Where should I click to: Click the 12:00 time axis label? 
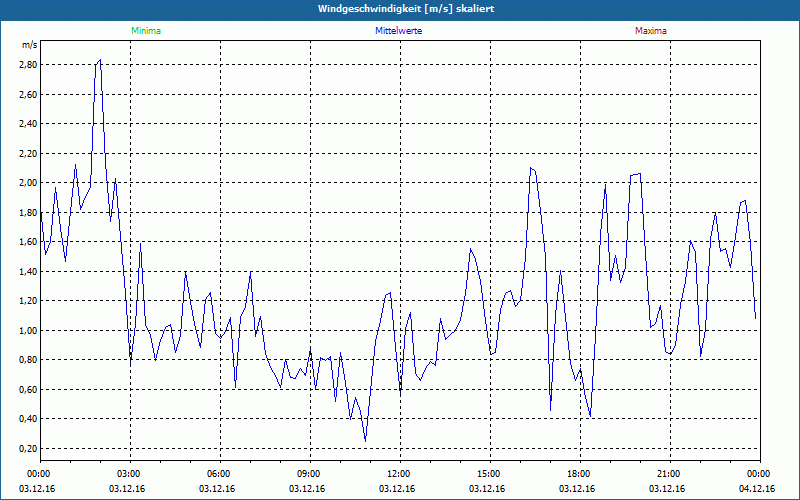400,474
